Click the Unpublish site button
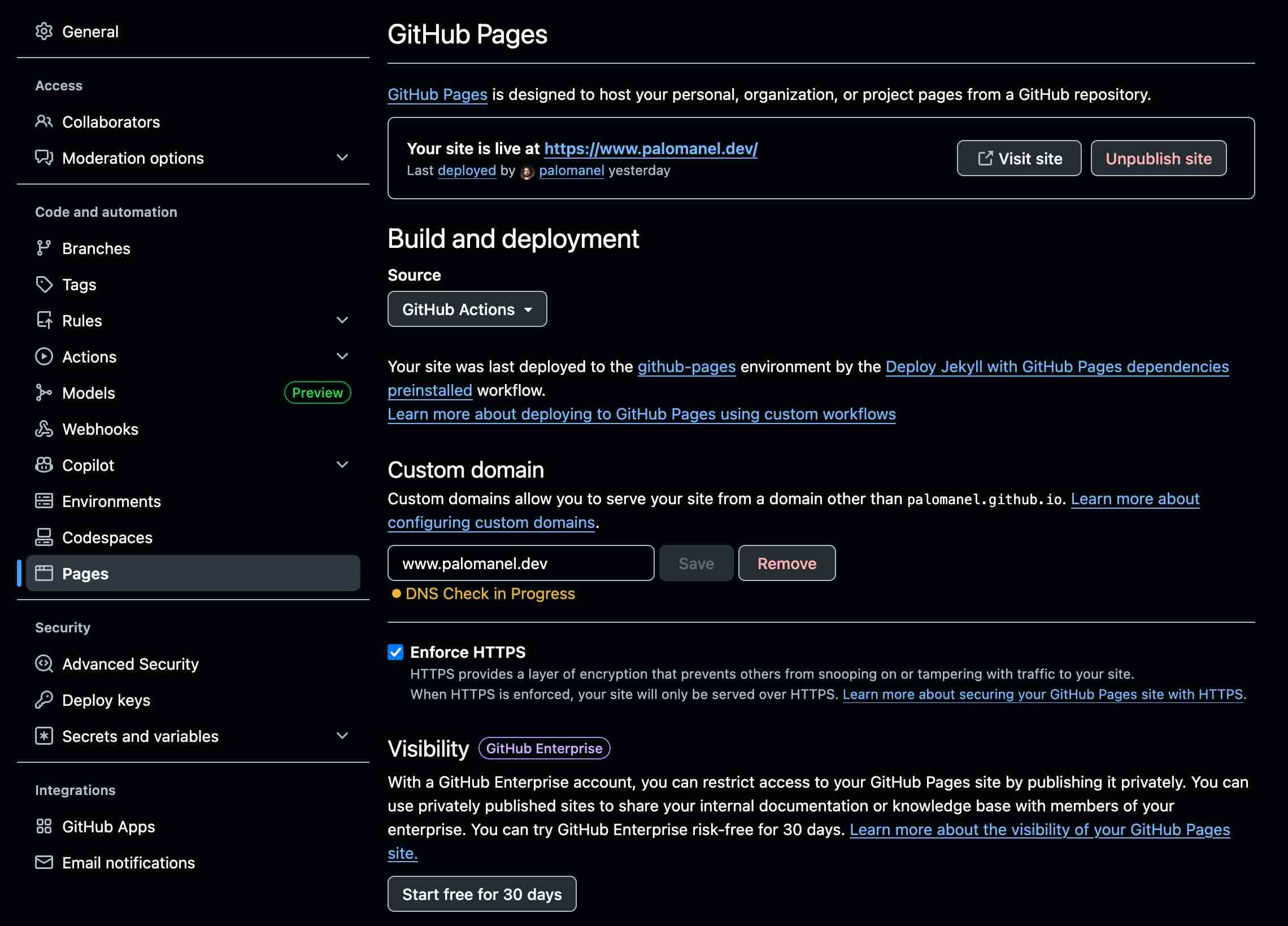 [x=1158, y=159]
